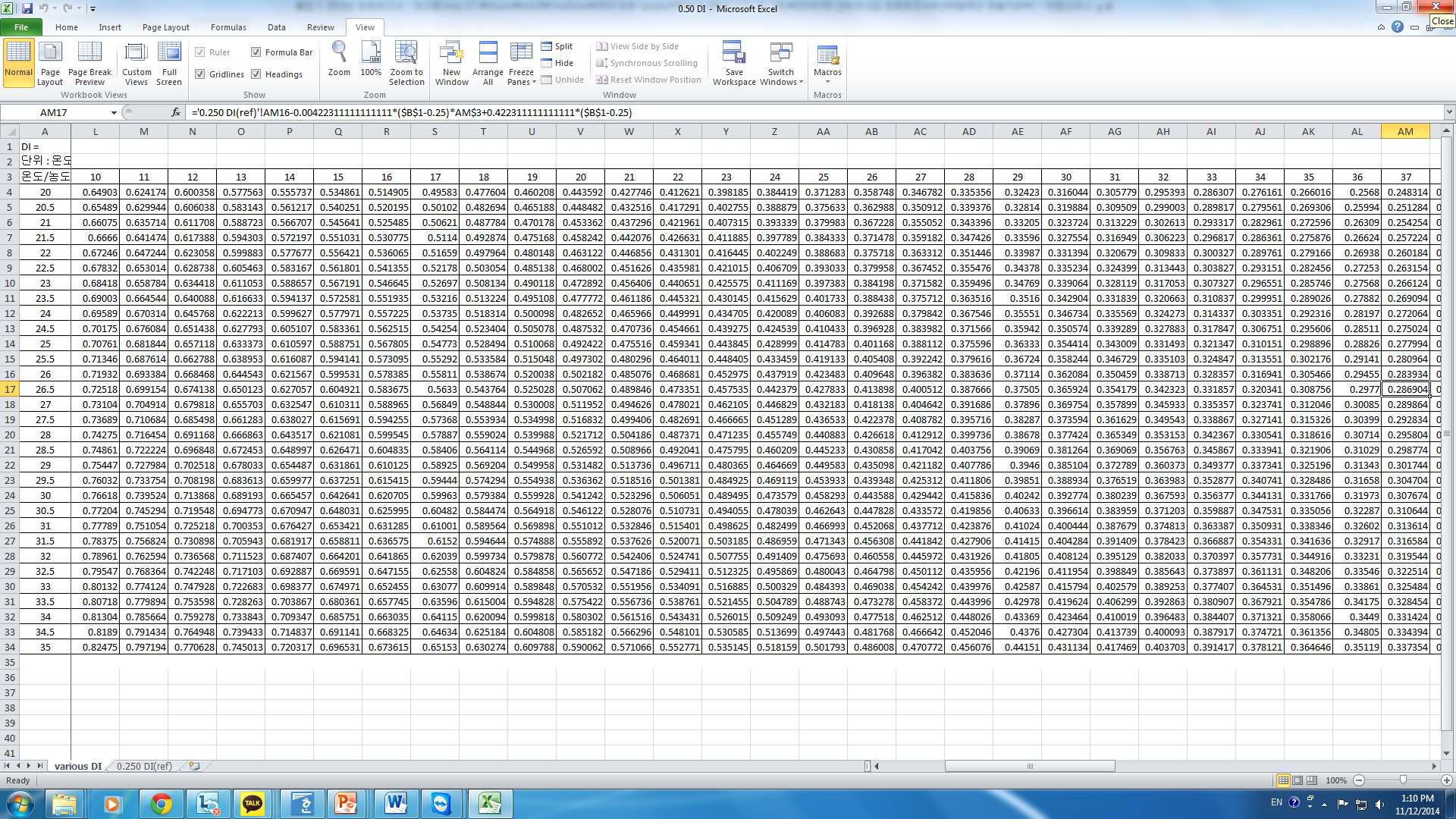
Task: Click the insert function fx button
Action: click(176, 112)
